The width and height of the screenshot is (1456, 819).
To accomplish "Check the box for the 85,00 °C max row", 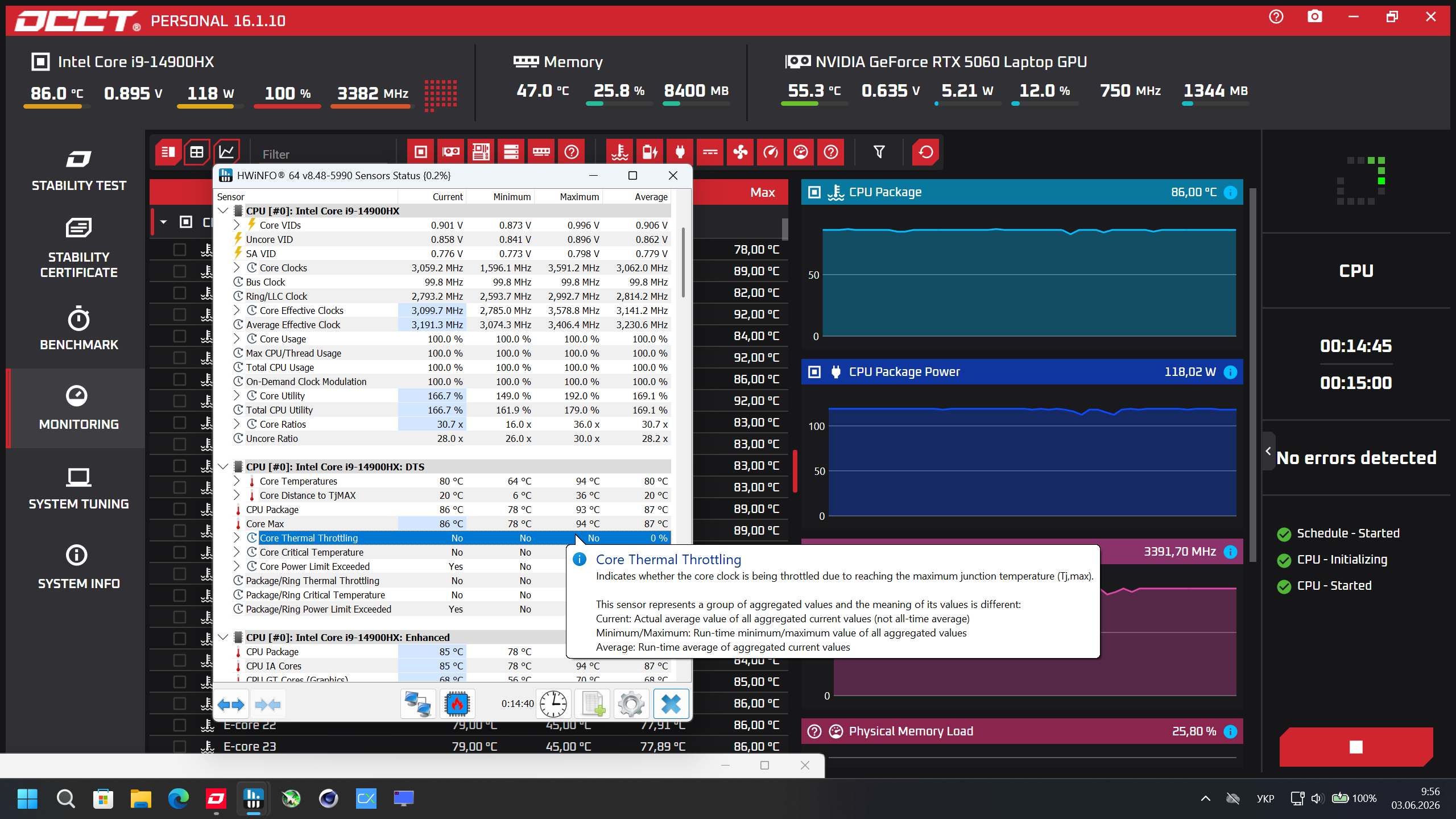I will pyautogui.click(x=180, y=682).
